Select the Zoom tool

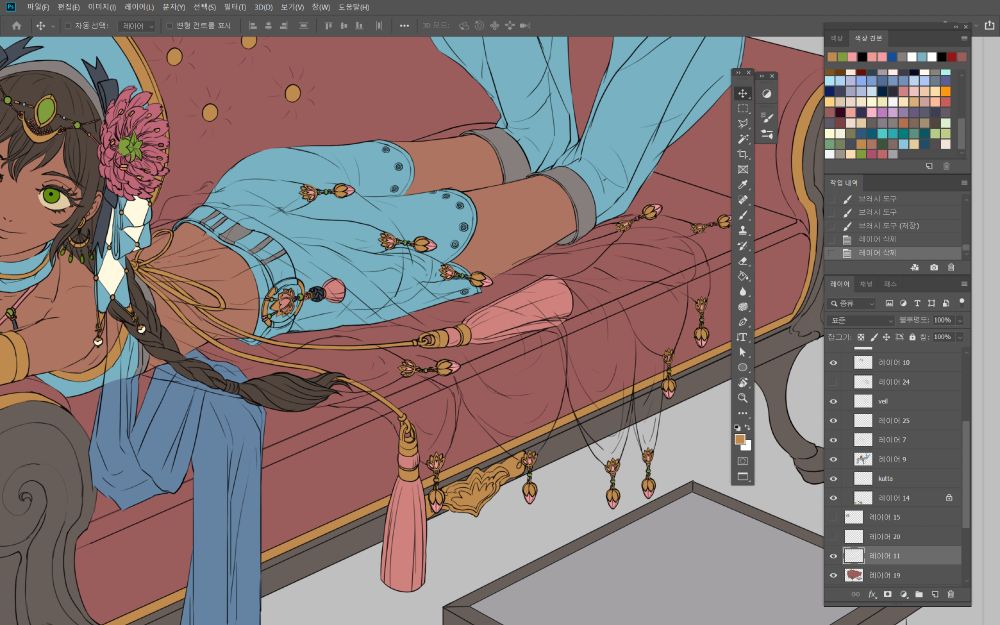[x=742, y=398]
